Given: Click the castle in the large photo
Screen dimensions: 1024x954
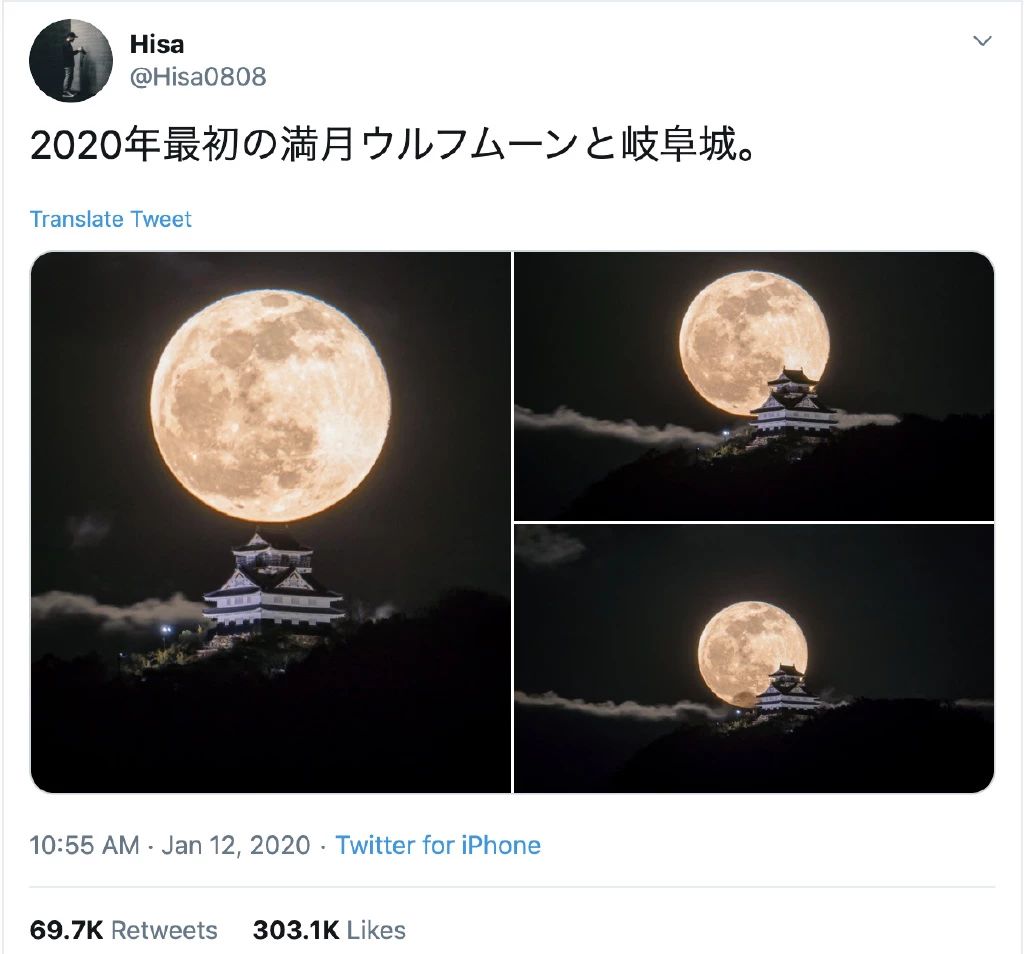Looking at the screenshot, I should tap(274, 581).
